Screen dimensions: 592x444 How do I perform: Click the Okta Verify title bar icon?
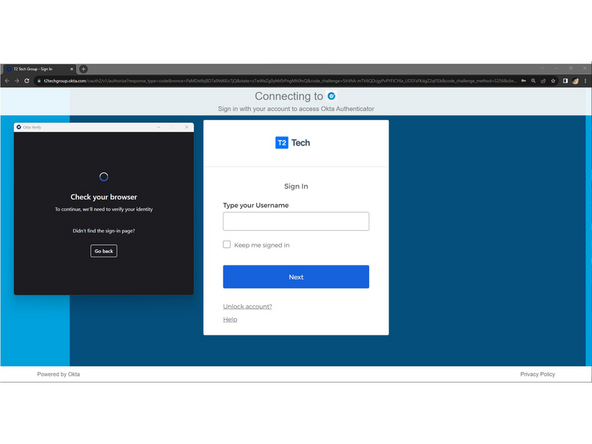18,127
